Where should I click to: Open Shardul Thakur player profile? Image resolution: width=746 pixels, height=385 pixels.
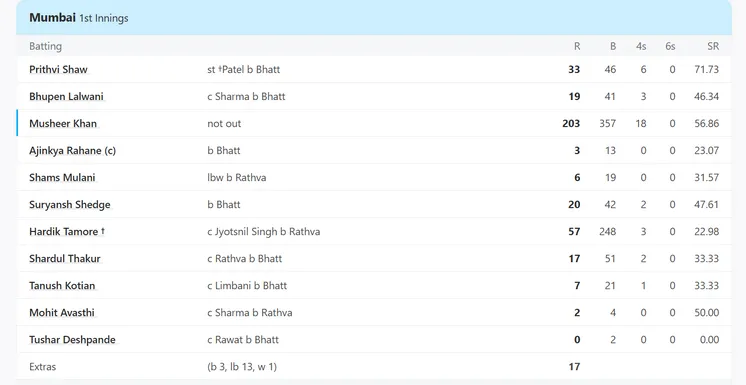tap(65, 259)
